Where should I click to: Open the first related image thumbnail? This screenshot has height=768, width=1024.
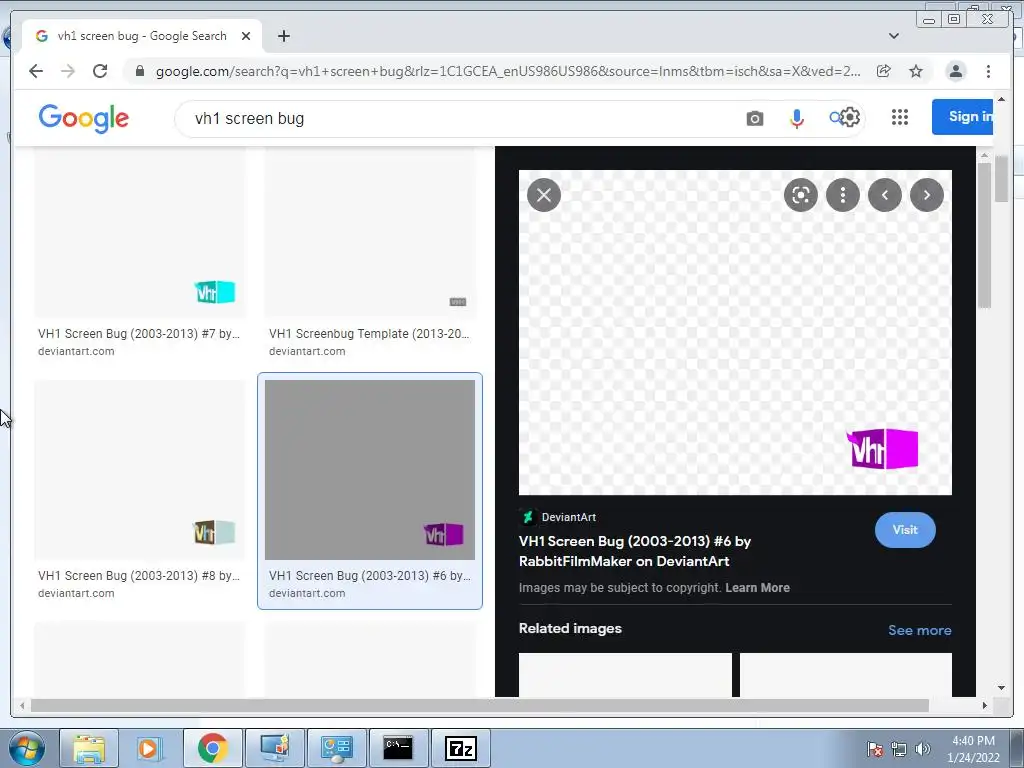coord(626,675)
